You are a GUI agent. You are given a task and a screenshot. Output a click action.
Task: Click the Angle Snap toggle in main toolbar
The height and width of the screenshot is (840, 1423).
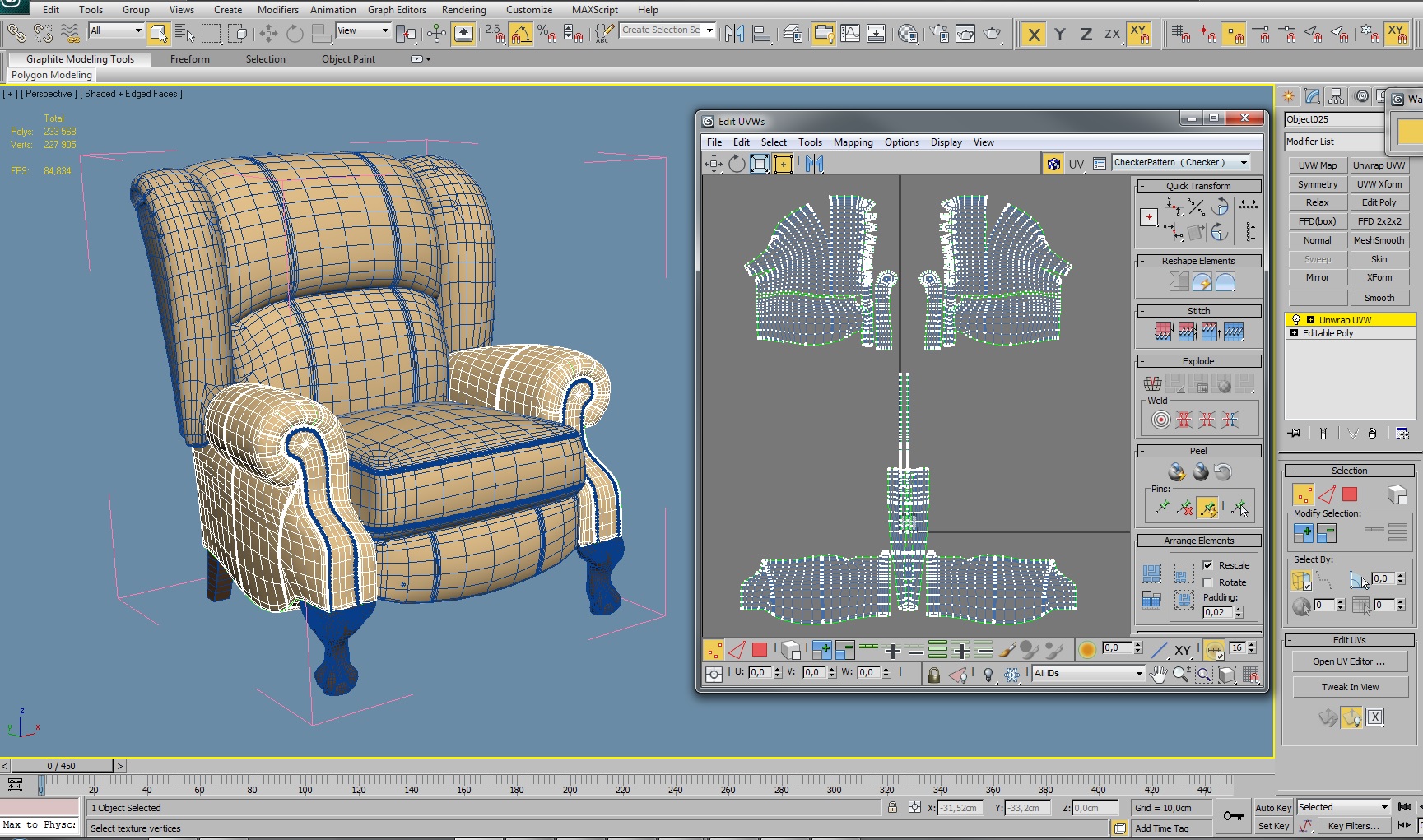[520, 34]
